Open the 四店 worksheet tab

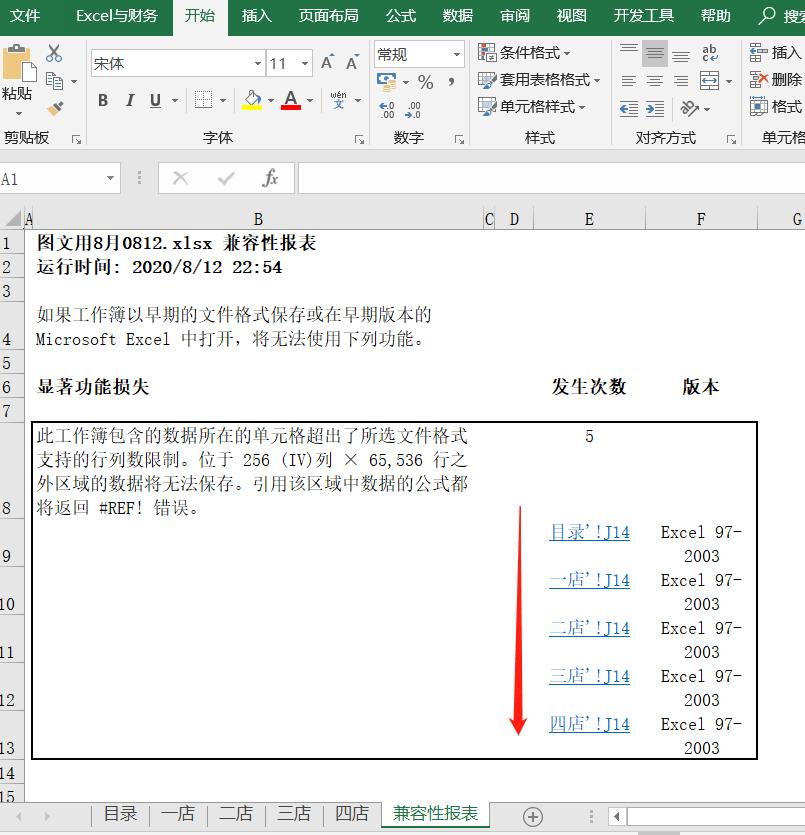(x=351, y=814)
